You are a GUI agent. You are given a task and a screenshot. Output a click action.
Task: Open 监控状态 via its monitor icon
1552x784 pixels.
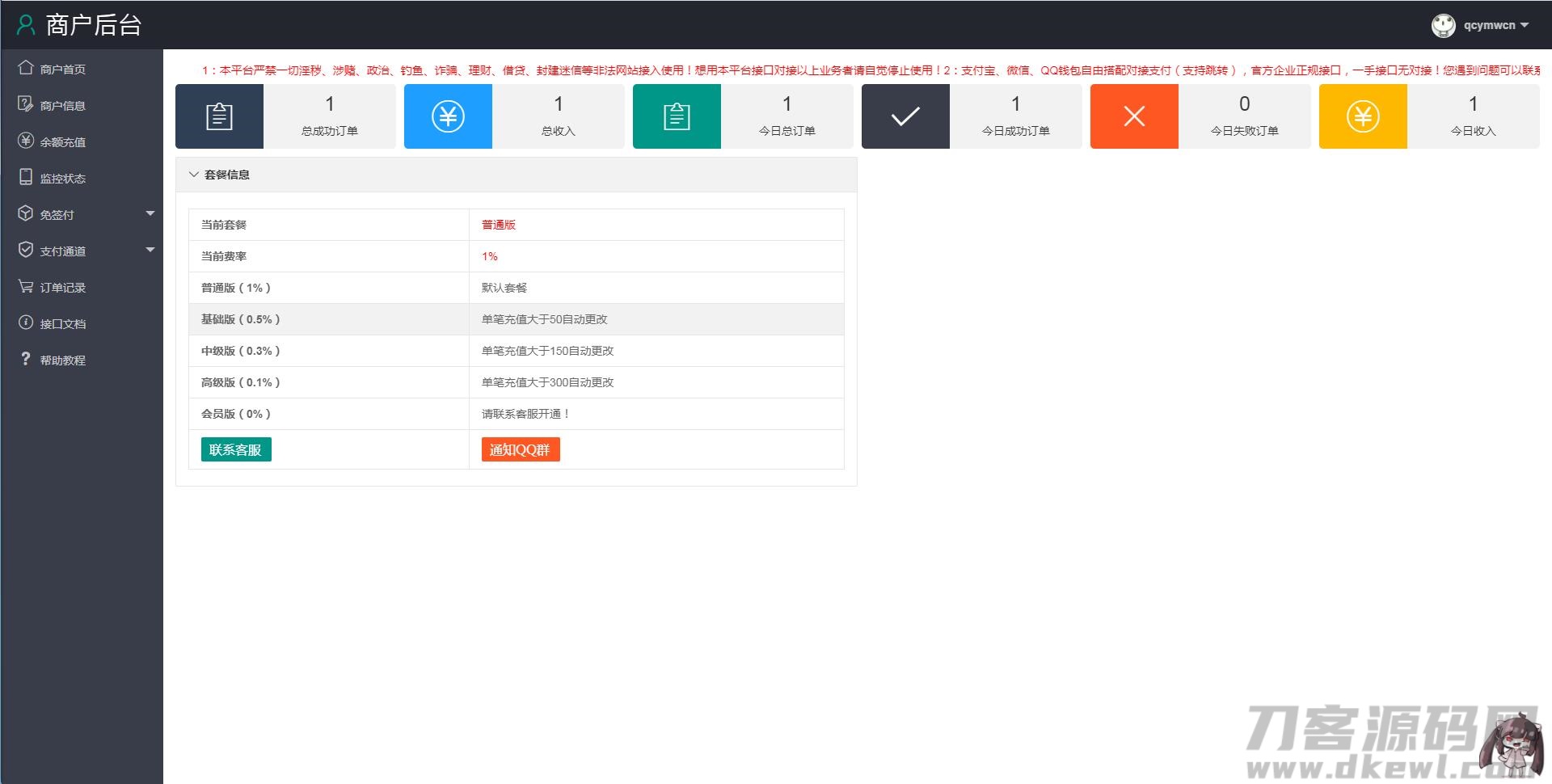[x=25, y=177]
